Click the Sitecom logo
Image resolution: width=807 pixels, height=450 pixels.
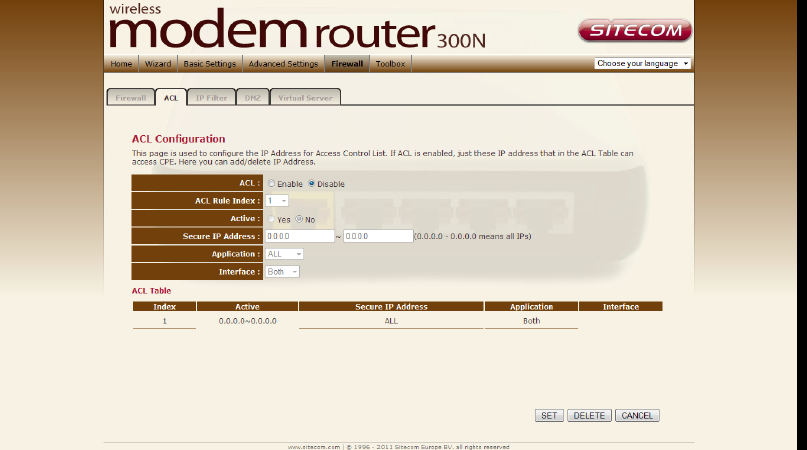[635, 30]
